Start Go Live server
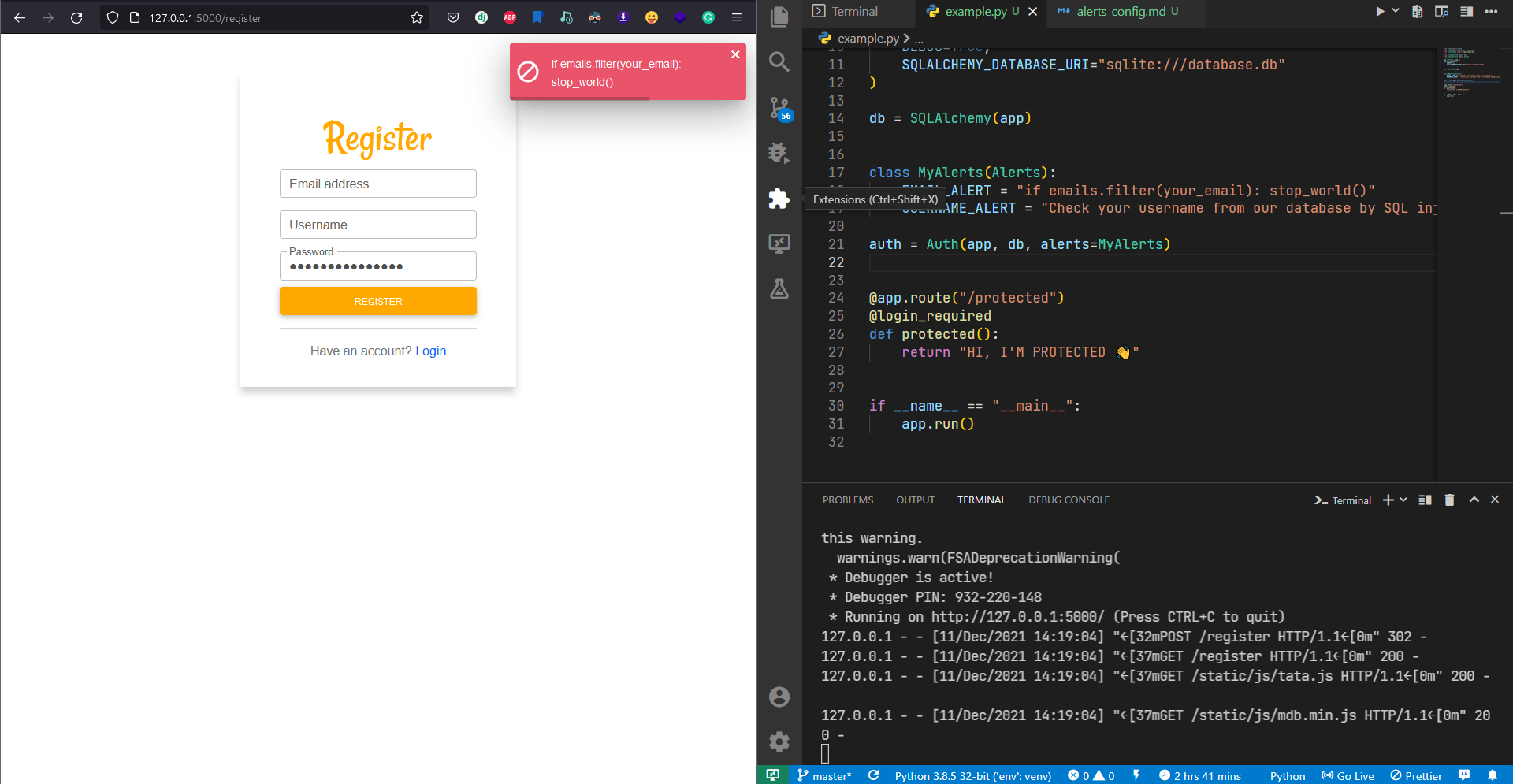This screenshot has height=784, width=1513. (x=1348, y=775)
